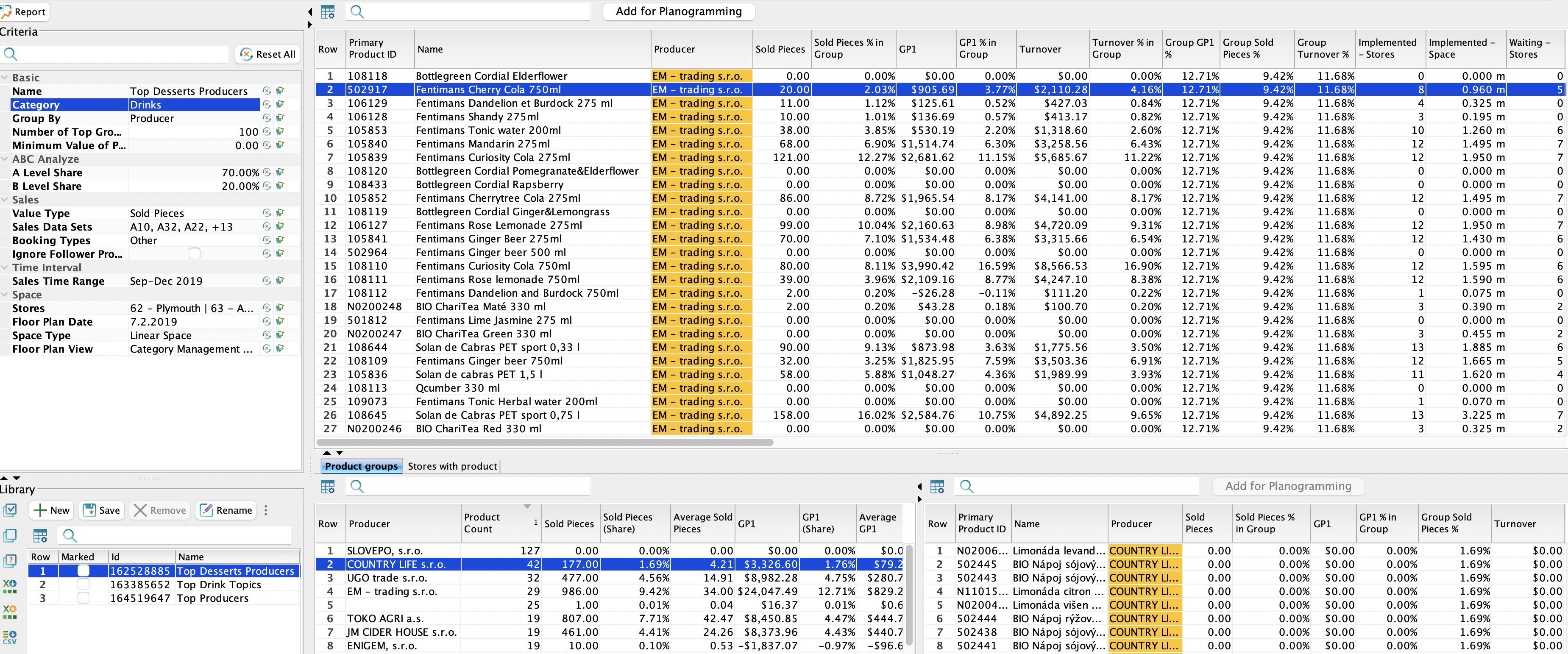Click the Report button
This screenshot has width=1568, height=654.
point(23,11)
